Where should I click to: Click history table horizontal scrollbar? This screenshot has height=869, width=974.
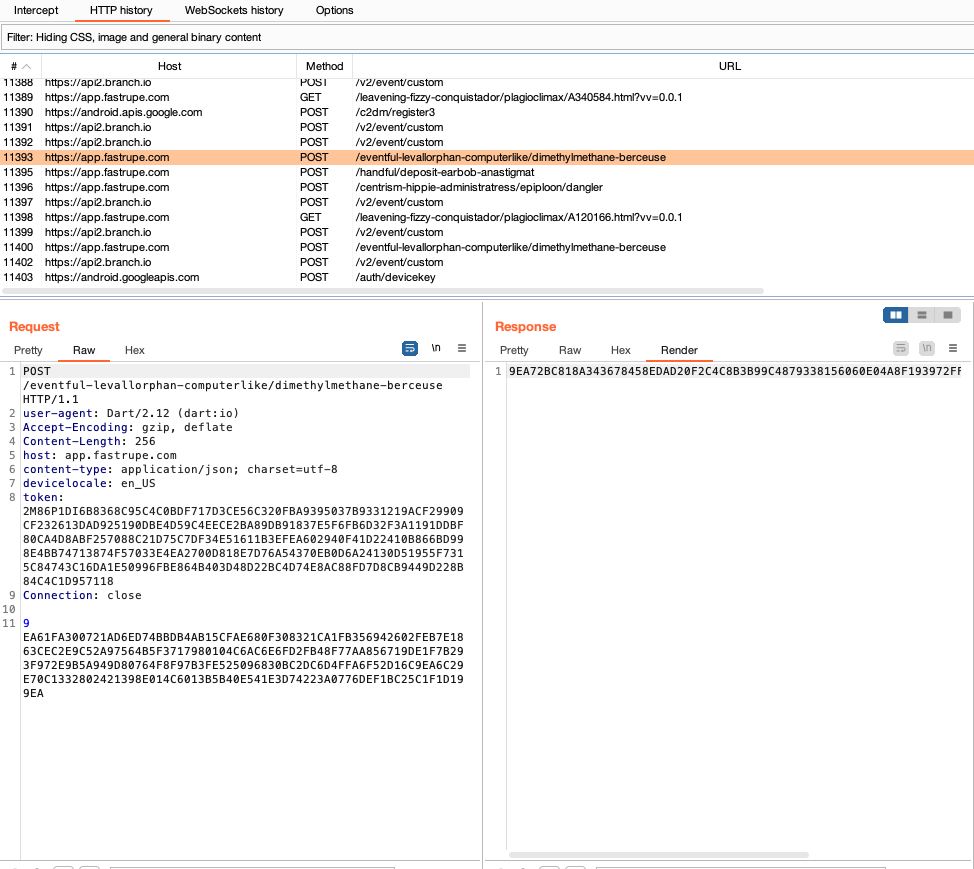coord(383,291)
